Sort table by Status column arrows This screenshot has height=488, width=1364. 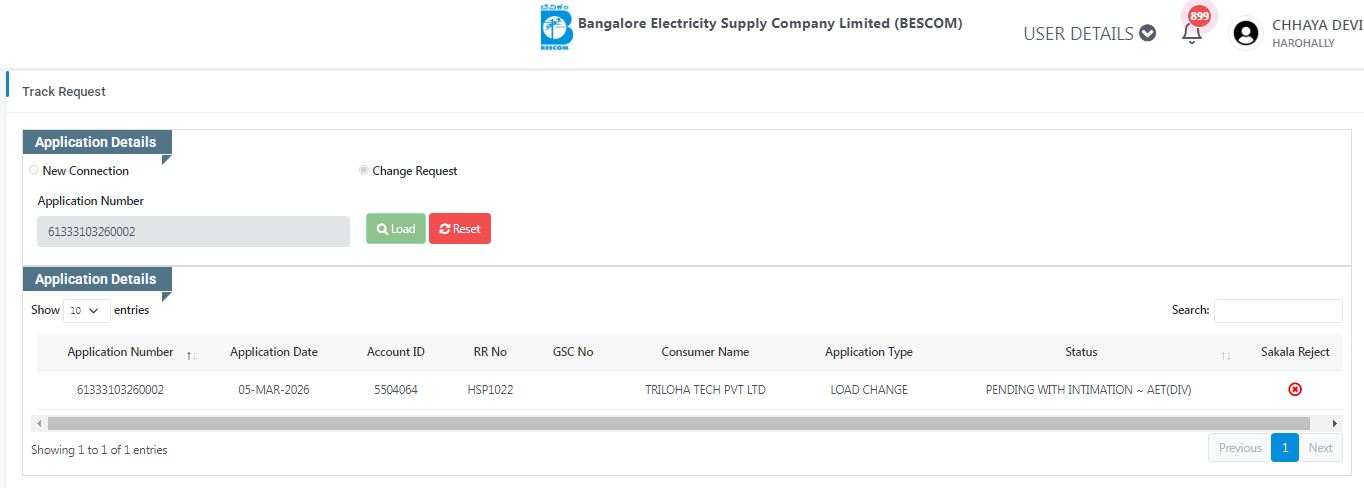[x=1225, y=354]
